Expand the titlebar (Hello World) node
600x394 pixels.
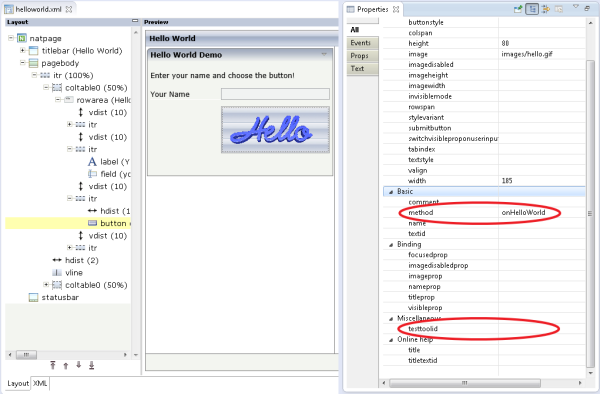click(x=23, y=50)
